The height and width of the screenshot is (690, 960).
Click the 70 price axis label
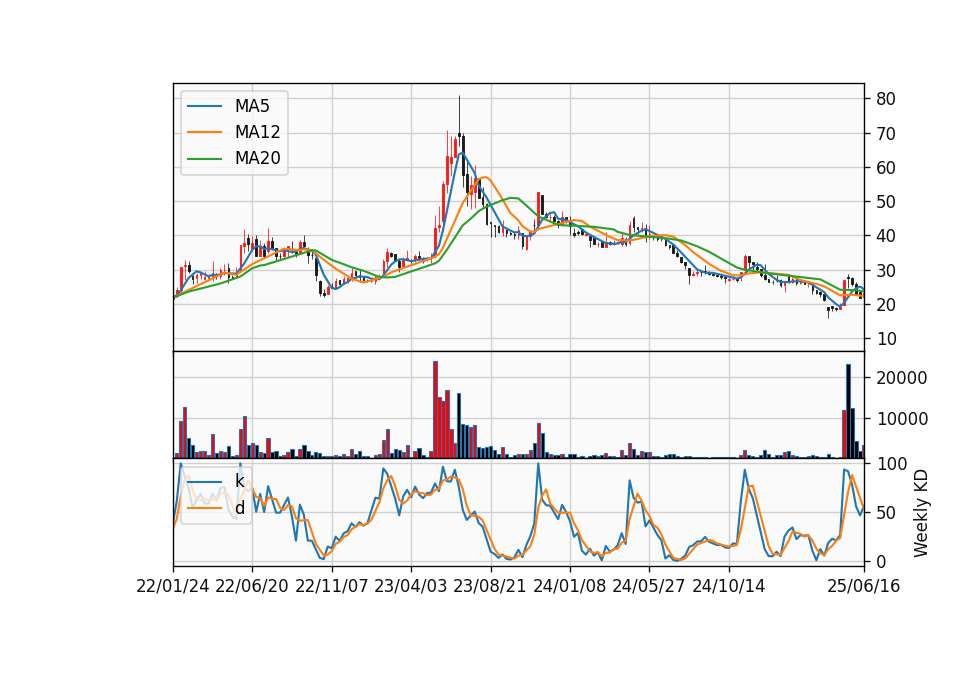coord(886,133)
